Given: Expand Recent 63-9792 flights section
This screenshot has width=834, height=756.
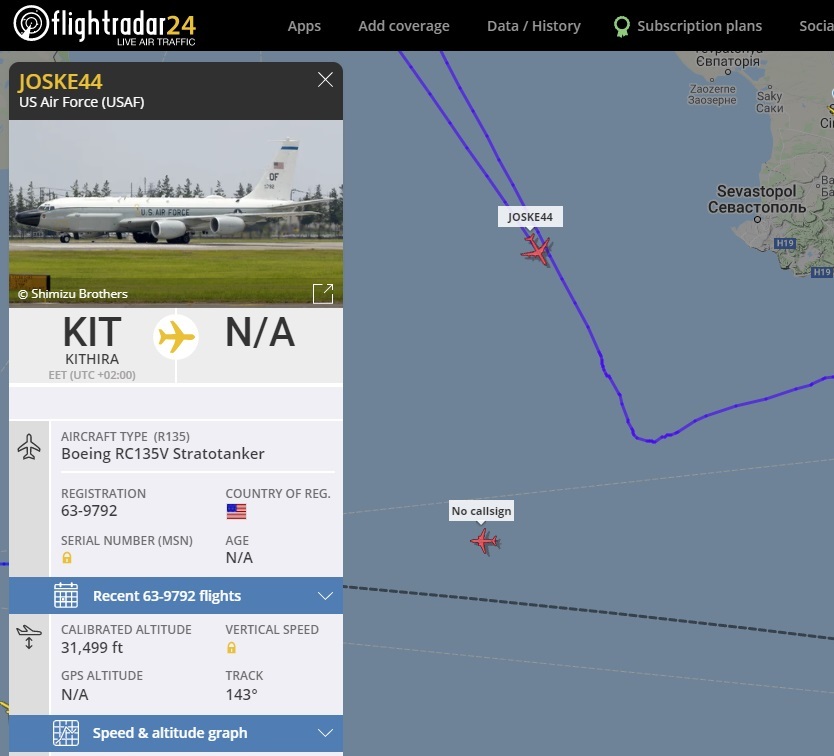Looking at the screenshot, I should tap(324, 596).
